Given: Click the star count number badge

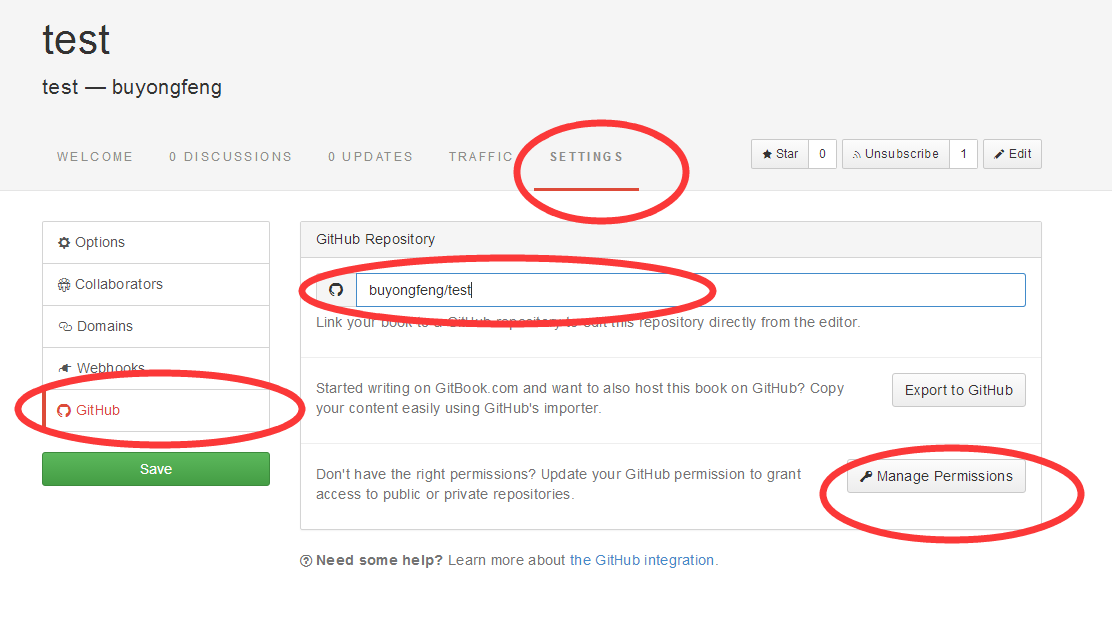Looking at the screenshot, I should [822, 154].
